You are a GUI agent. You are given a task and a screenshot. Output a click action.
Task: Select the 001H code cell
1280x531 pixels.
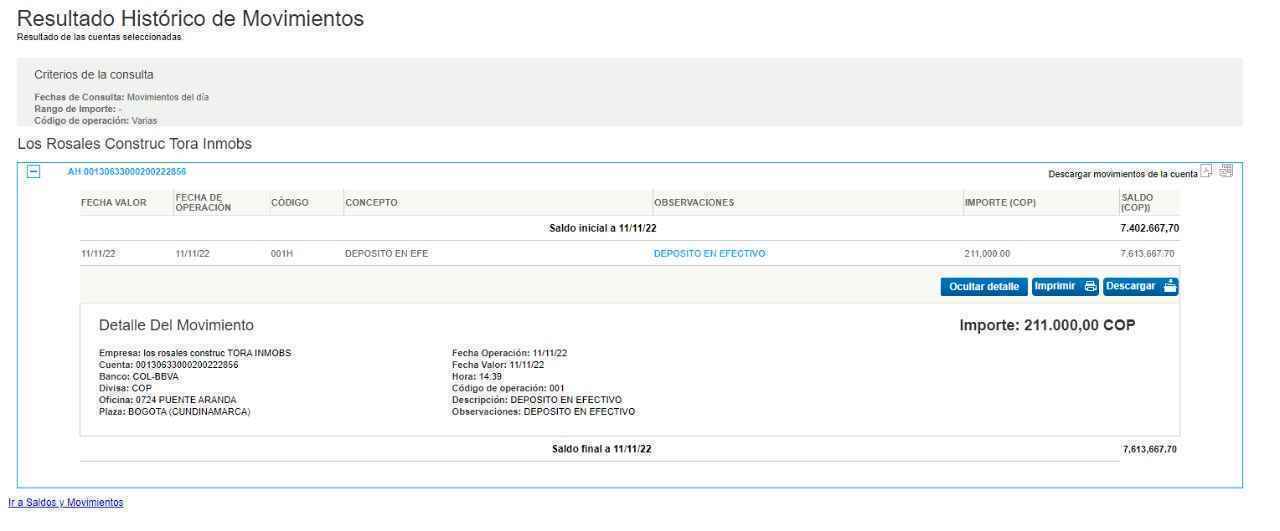pos(283,254)
